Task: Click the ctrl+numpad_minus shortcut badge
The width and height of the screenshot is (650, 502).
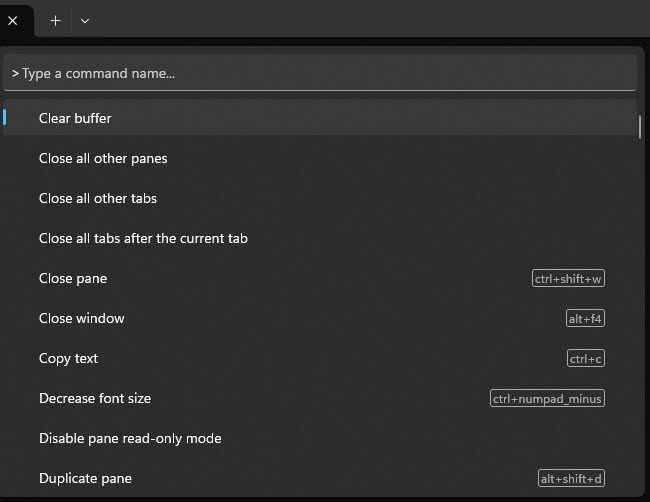Action: (x=547, y=399)
